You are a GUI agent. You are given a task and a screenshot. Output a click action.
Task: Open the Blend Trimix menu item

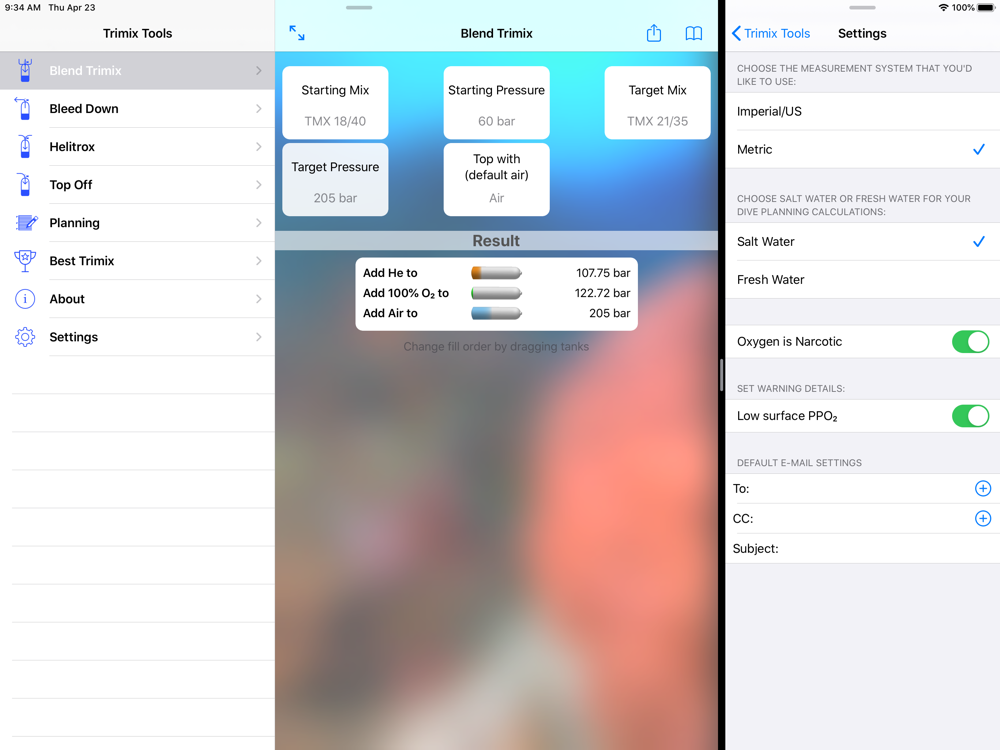[137, 71]
